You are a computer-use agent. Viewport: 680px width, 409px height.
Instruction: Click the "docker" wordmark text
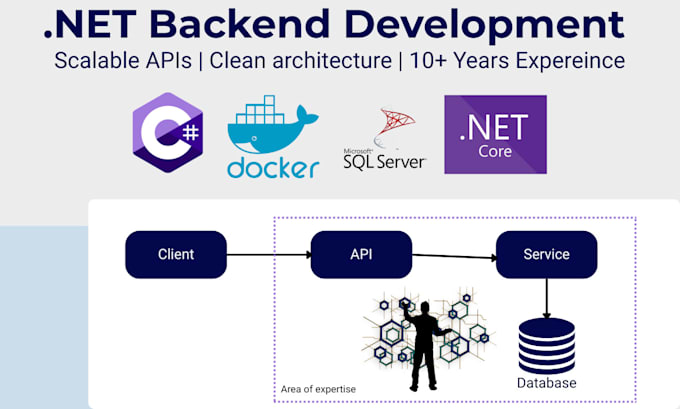pos(273,167)
